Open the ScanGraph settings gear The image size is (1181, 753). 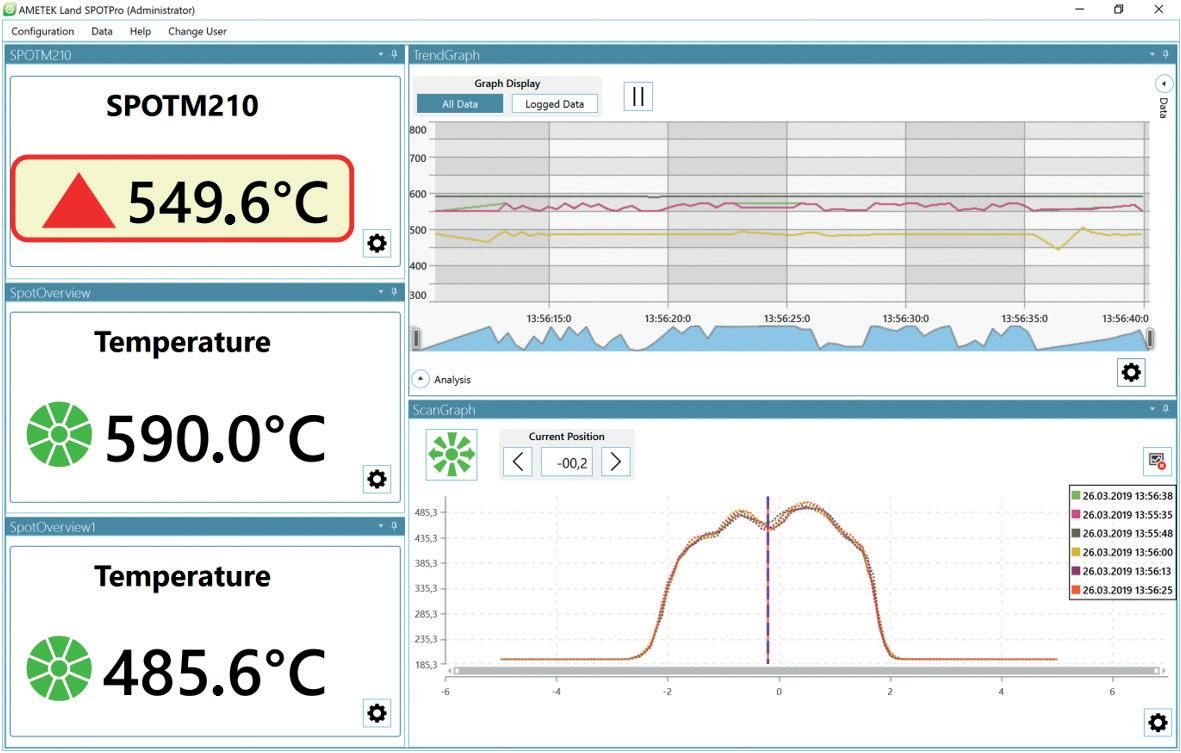pos(1158,723)
